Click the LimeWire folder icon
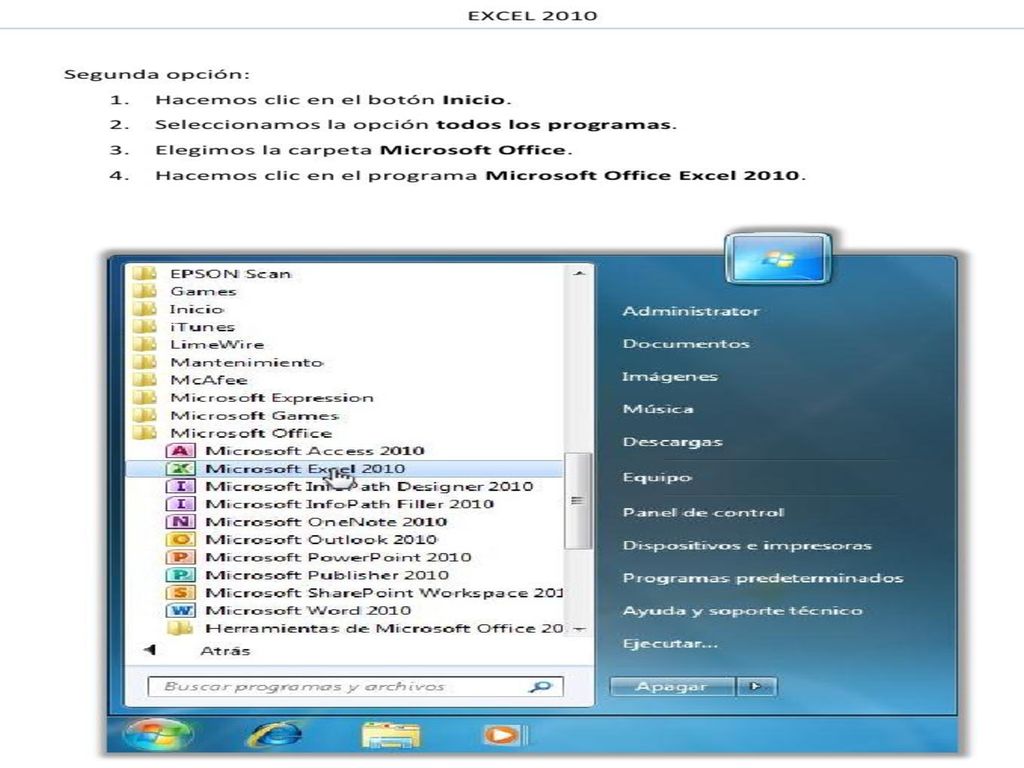The width and height of the screenshot is (1024, 768). tap(144, 344)
